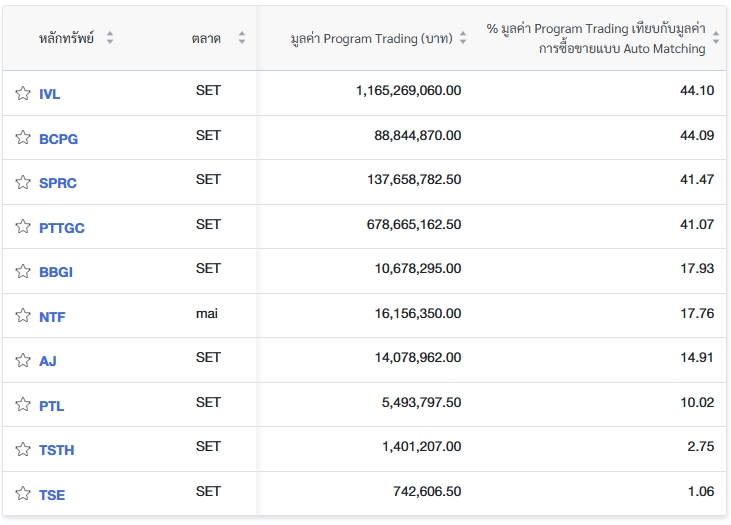The image size is (731, 525).
Task: Sort by ตลาด column using sort arrows
Action: pos(241,38)
